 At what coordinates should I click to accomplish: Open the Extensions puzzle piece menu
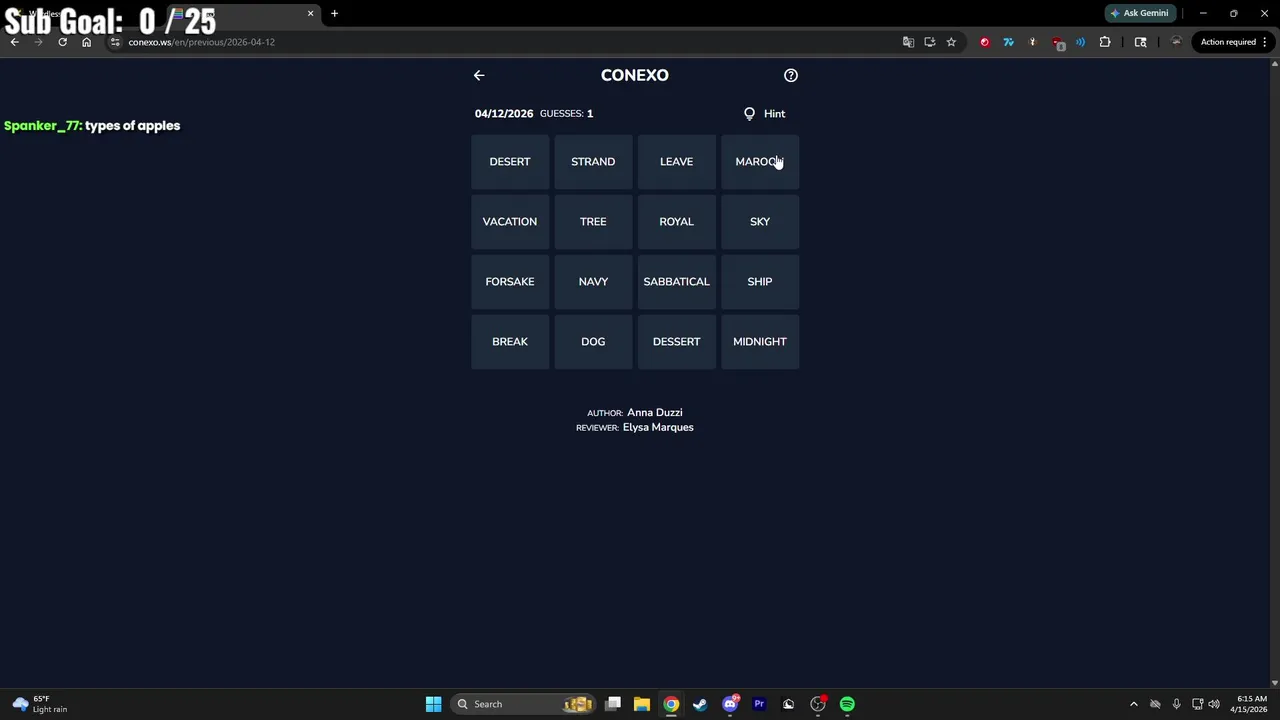click(x=1105, y=42)
